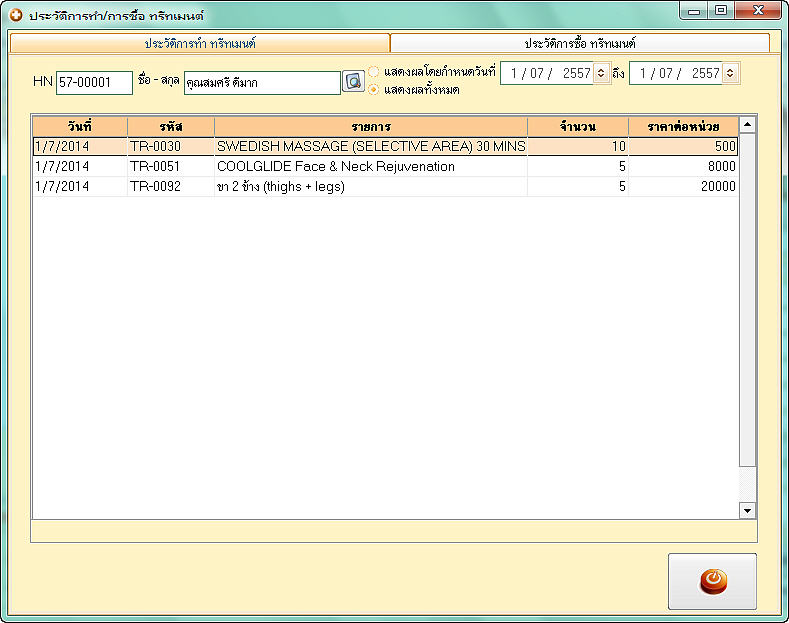Click the date cell of TR-0051 row

pyautogui.click(x=80, y=167)
